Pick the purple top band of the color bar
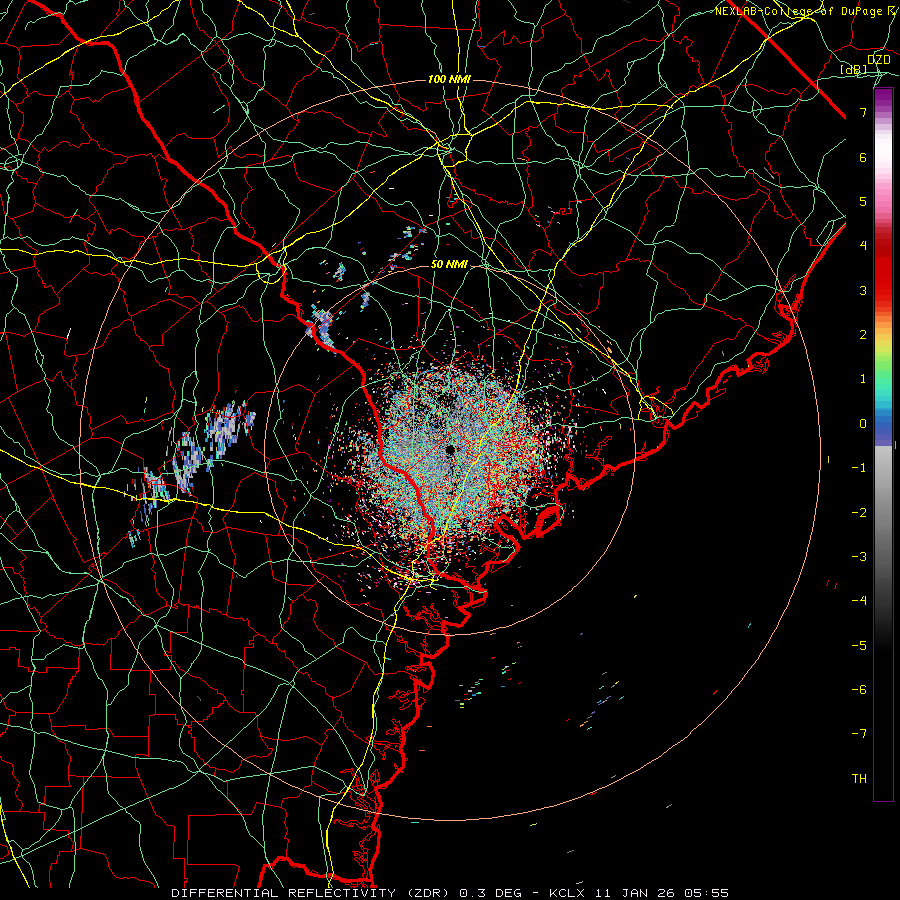Screen dimensions: 900x900 (883, 98)
